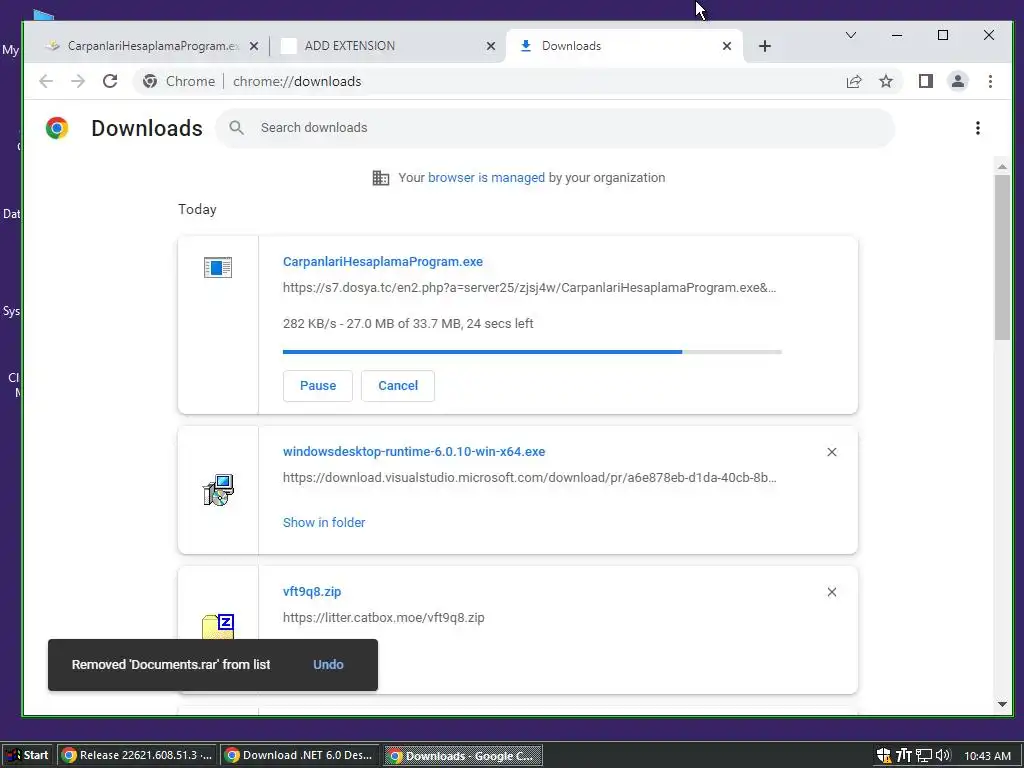Click in the Search downloads field

(x=555, y=128)
